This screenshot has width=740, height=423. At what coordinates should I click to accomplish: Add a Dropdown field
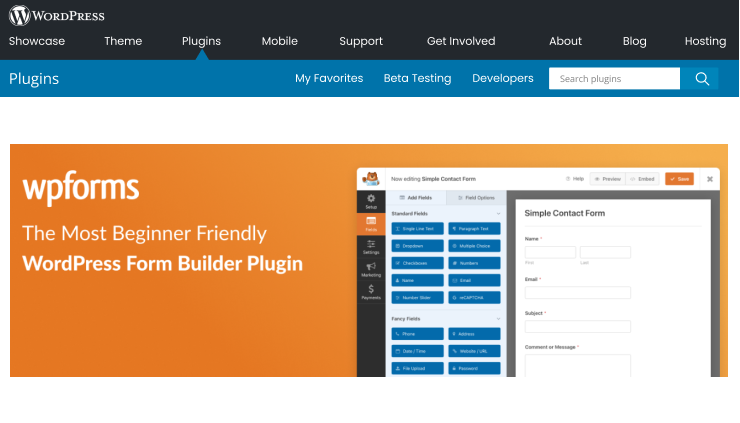418,246
